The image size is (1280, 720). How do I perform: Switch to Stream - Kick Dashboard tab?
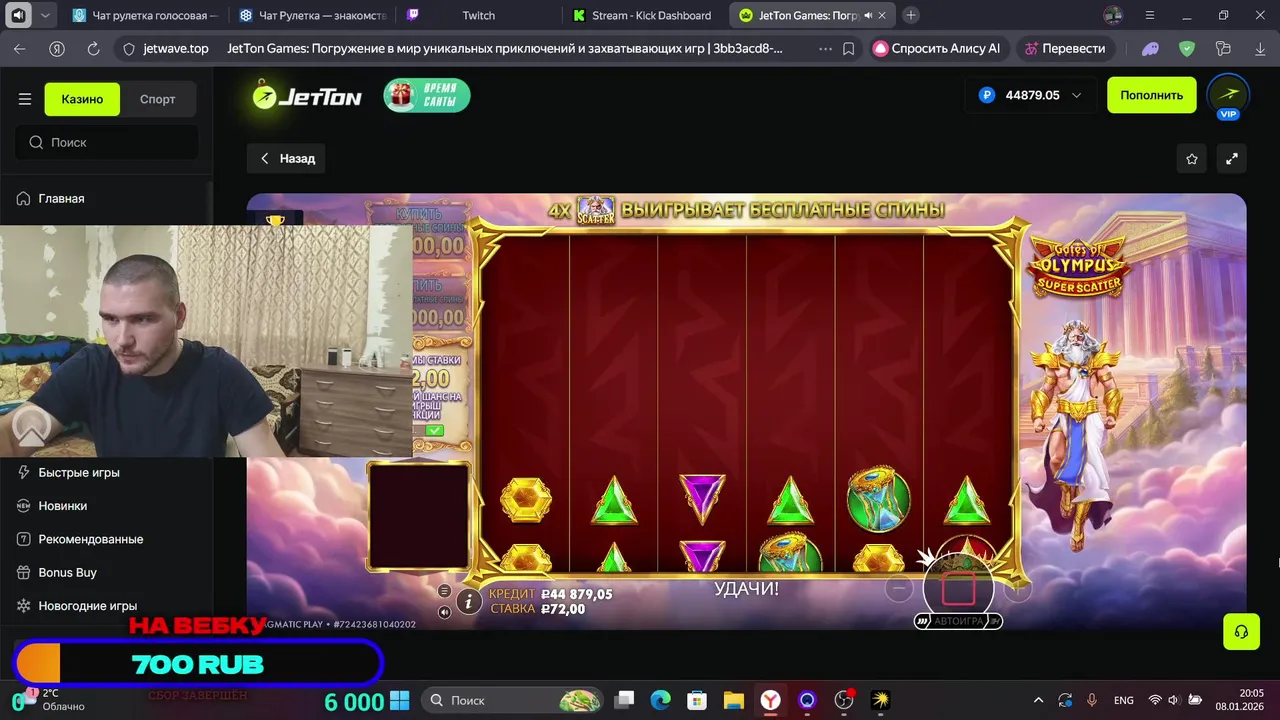645,15
